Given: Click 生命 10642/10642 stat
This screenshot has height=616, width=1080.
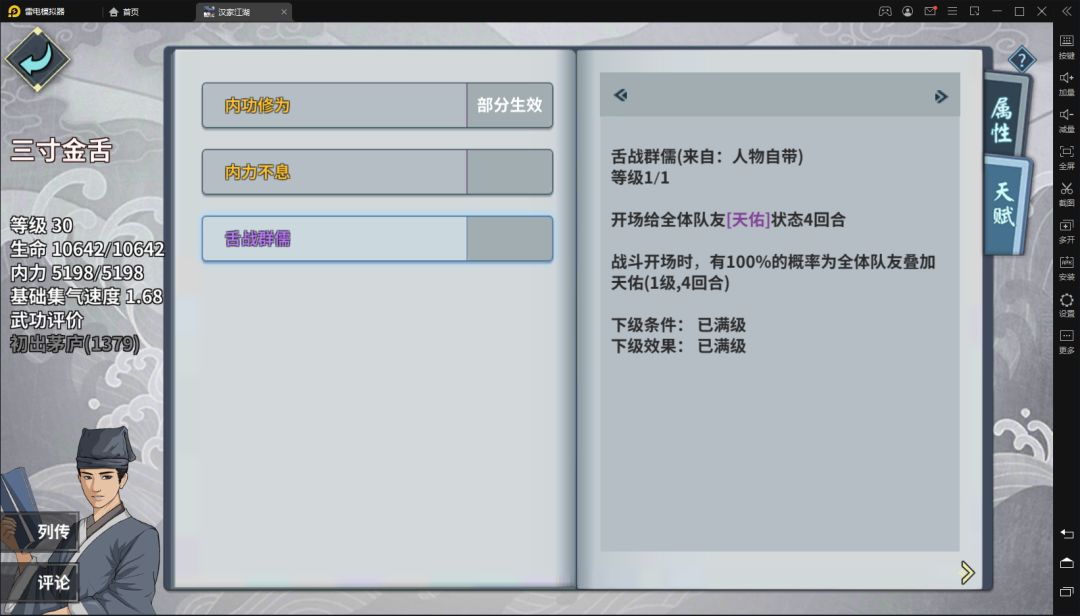Looking at the screenshot, I should click(x=87, y=249).
